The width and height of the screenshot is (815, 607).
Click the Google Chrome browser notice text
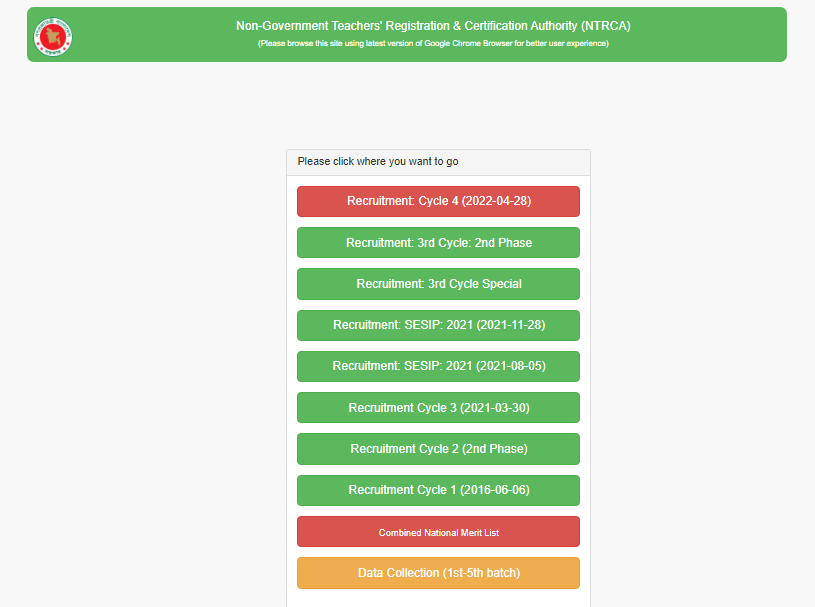(x=433, y=44)
